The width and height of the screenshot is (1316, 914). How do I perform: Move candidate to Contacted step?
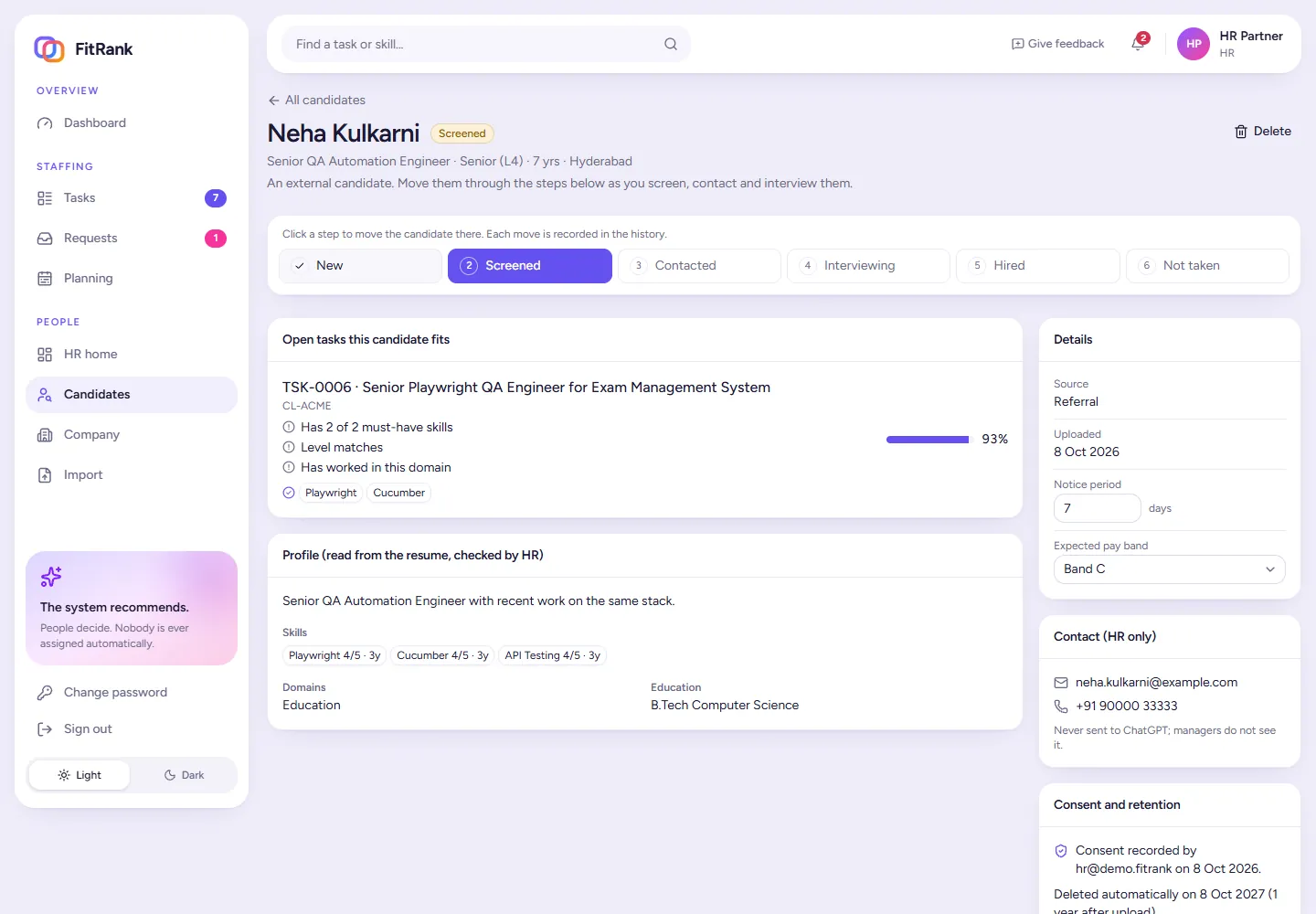(x=699, y=266)
